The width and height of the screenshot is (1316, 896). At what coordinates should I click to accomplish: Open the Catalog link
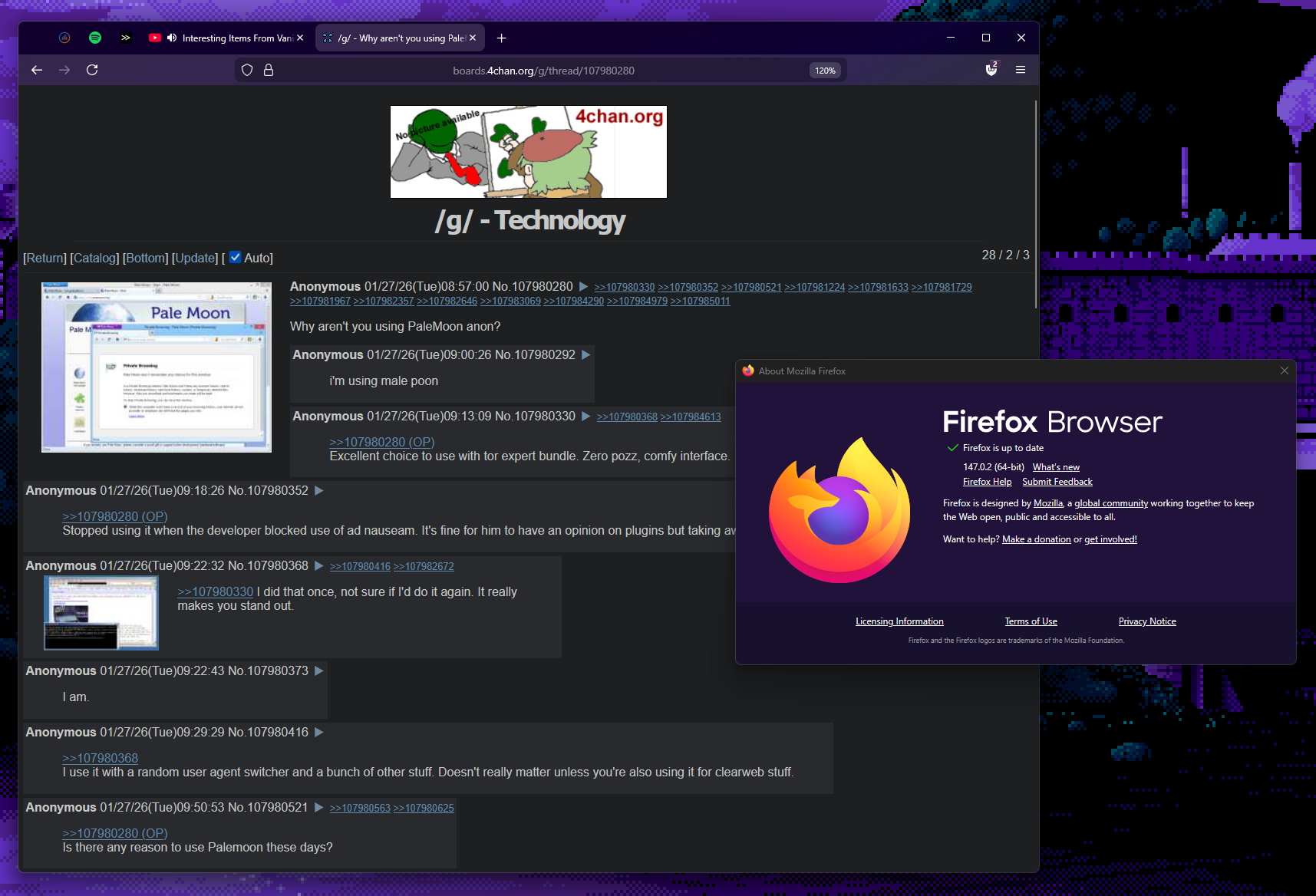94,259
